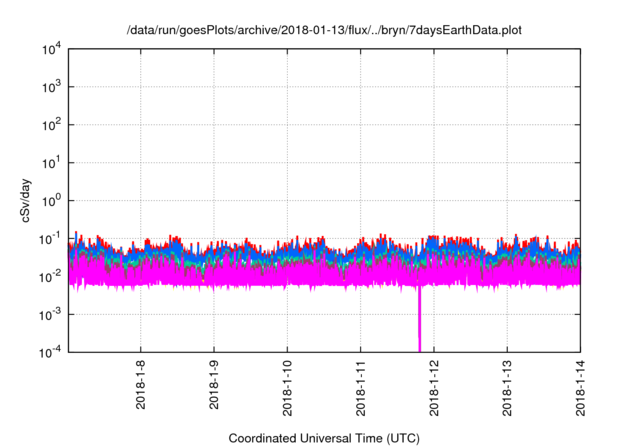Click the 2018-1-11 date tick label

360,388
